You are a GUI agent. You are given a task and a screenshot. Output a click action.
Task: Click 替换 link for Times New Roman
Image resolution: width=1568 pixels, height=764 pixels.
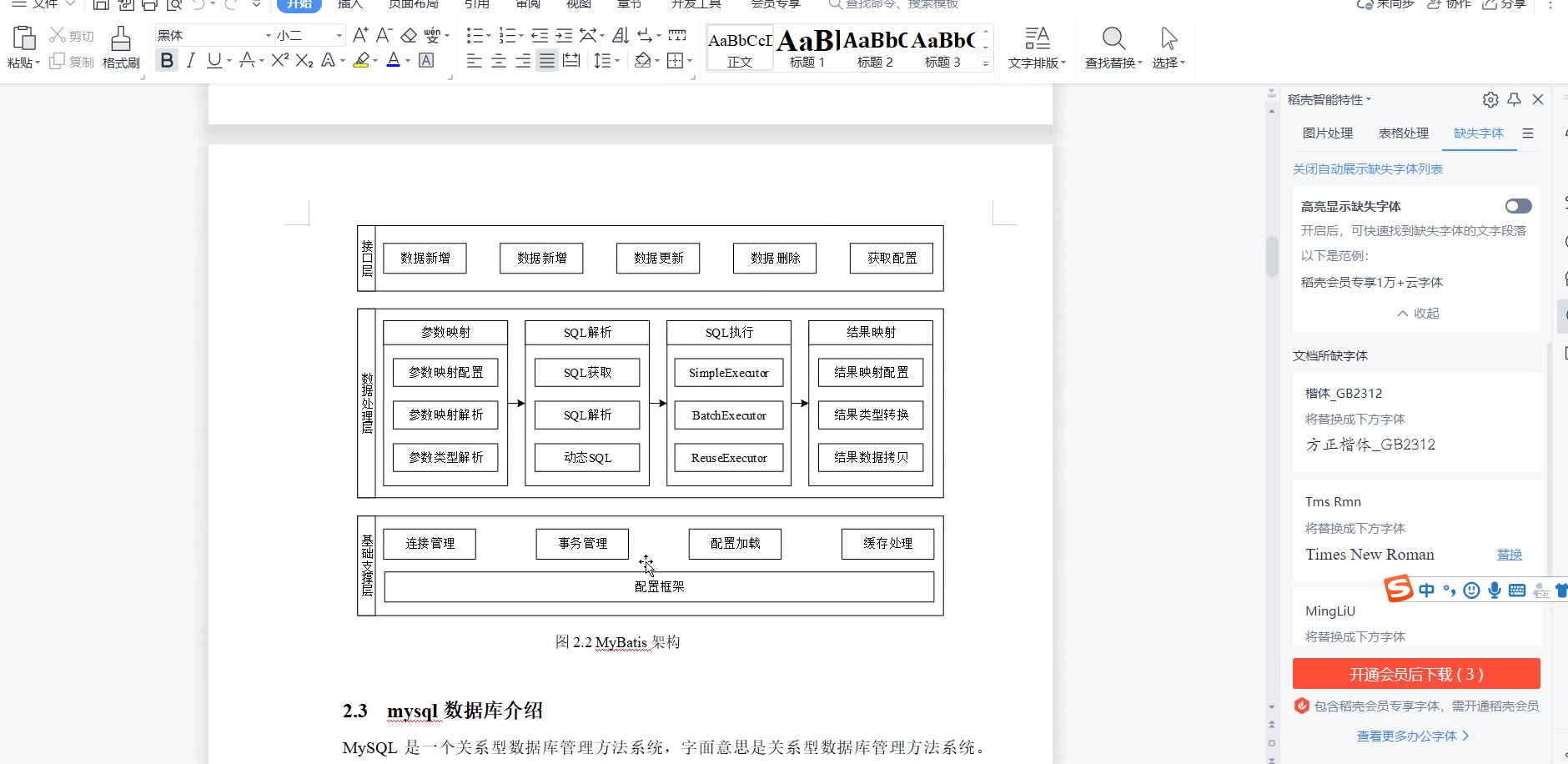point(1510,555)
